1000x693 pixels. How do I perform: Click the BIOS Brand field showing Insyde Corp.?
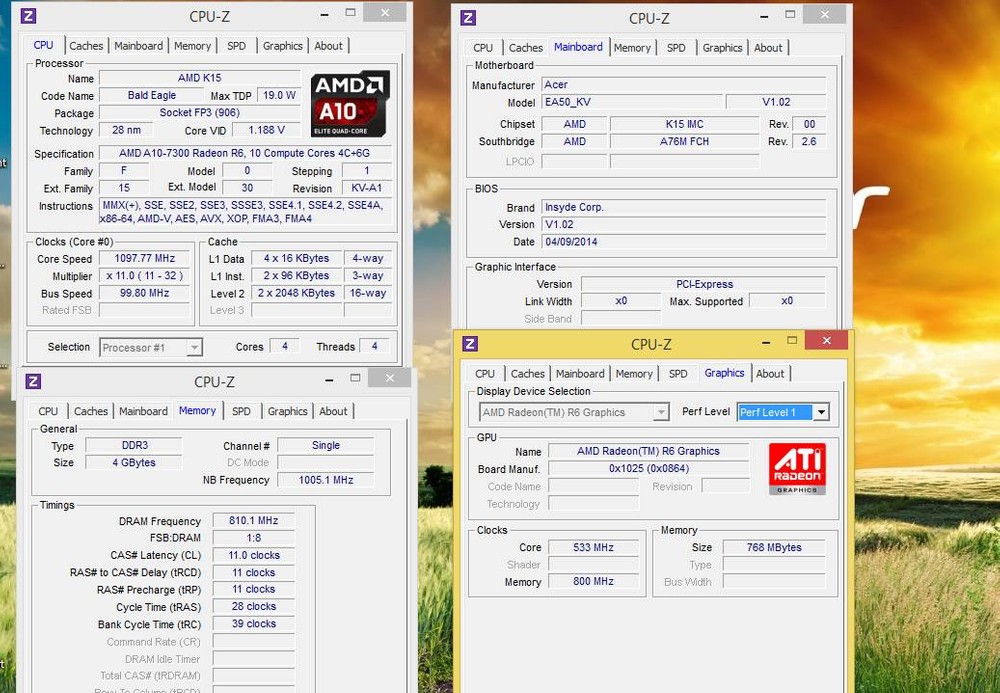click(683, 207)
